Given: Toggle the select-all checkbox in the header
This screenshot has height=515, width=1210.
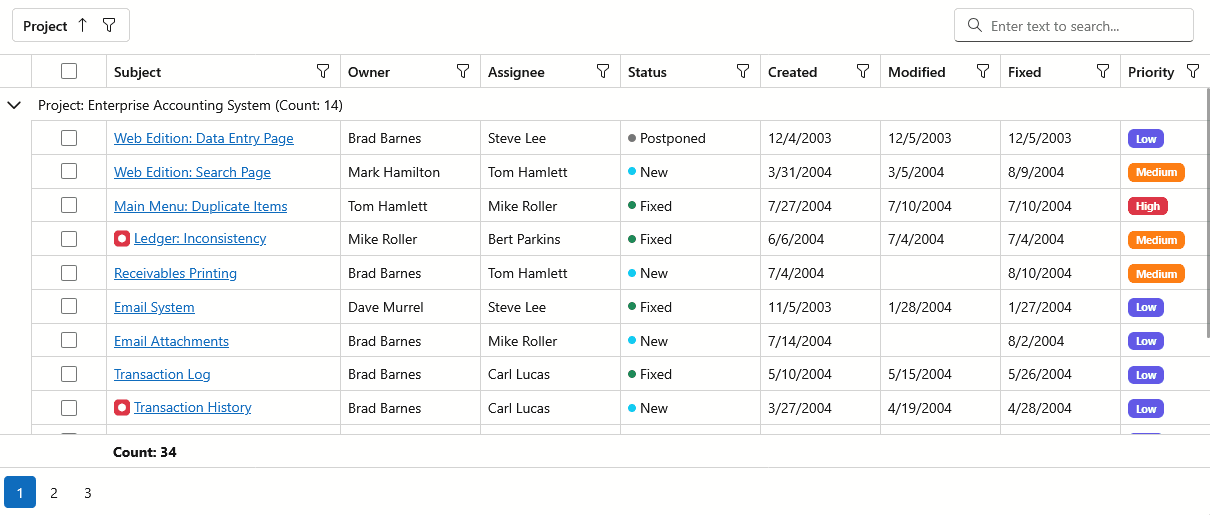Looking at the screenshot, I should (x=69, y=71).
